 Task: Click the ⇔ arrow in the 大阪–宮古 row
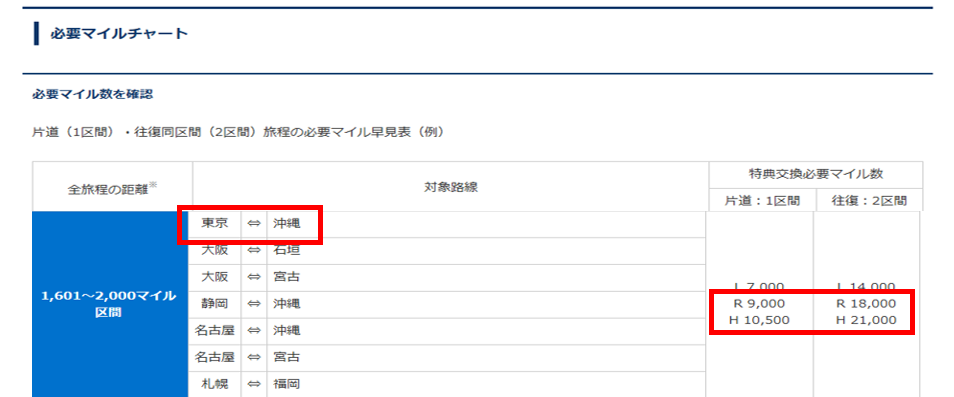click(254, 277)
